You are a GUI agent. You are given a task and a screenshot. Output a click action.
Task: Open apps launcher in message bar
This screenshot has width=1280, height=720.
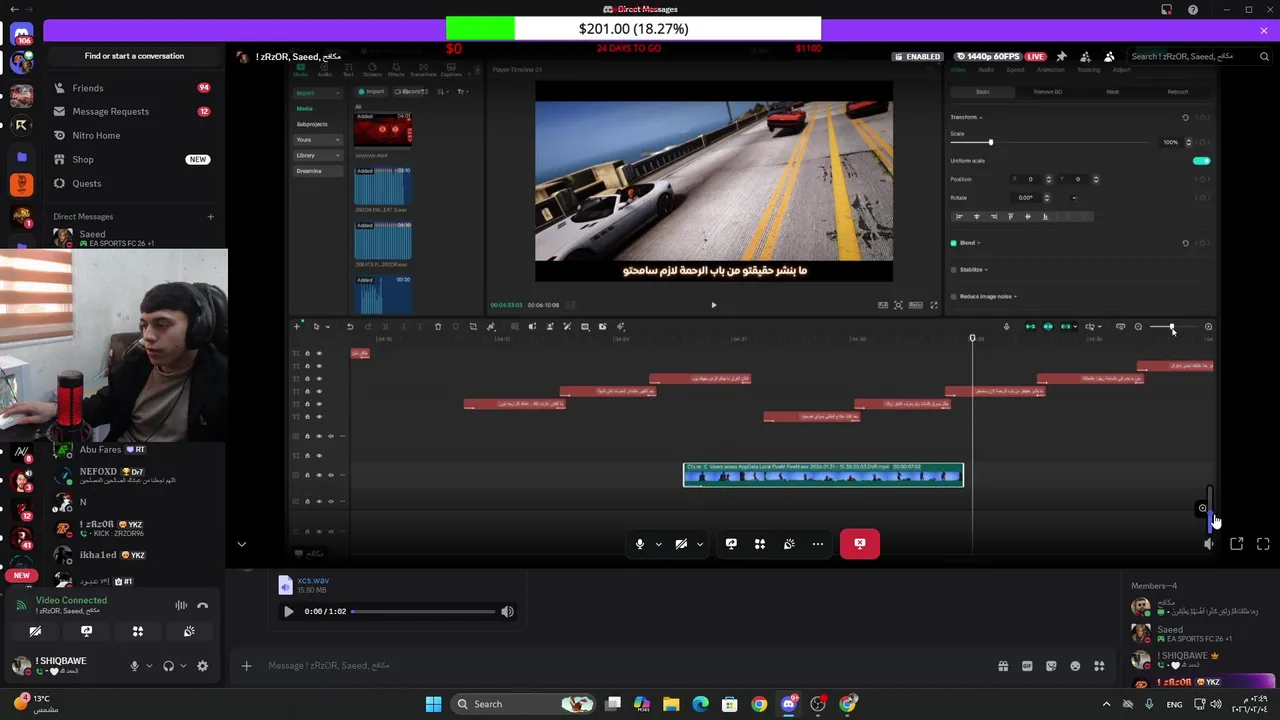coord(1099,666)
